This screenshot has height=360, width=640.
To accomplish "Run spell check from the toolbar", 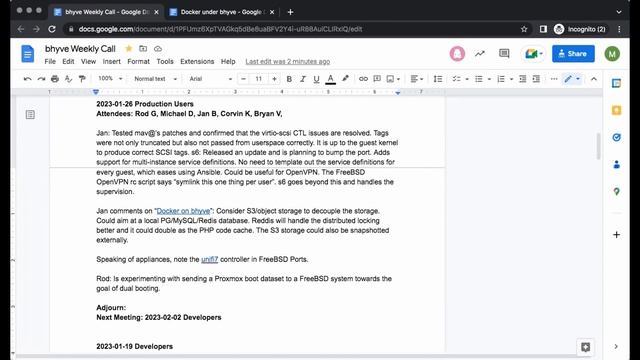I will (x=68, y=79).
